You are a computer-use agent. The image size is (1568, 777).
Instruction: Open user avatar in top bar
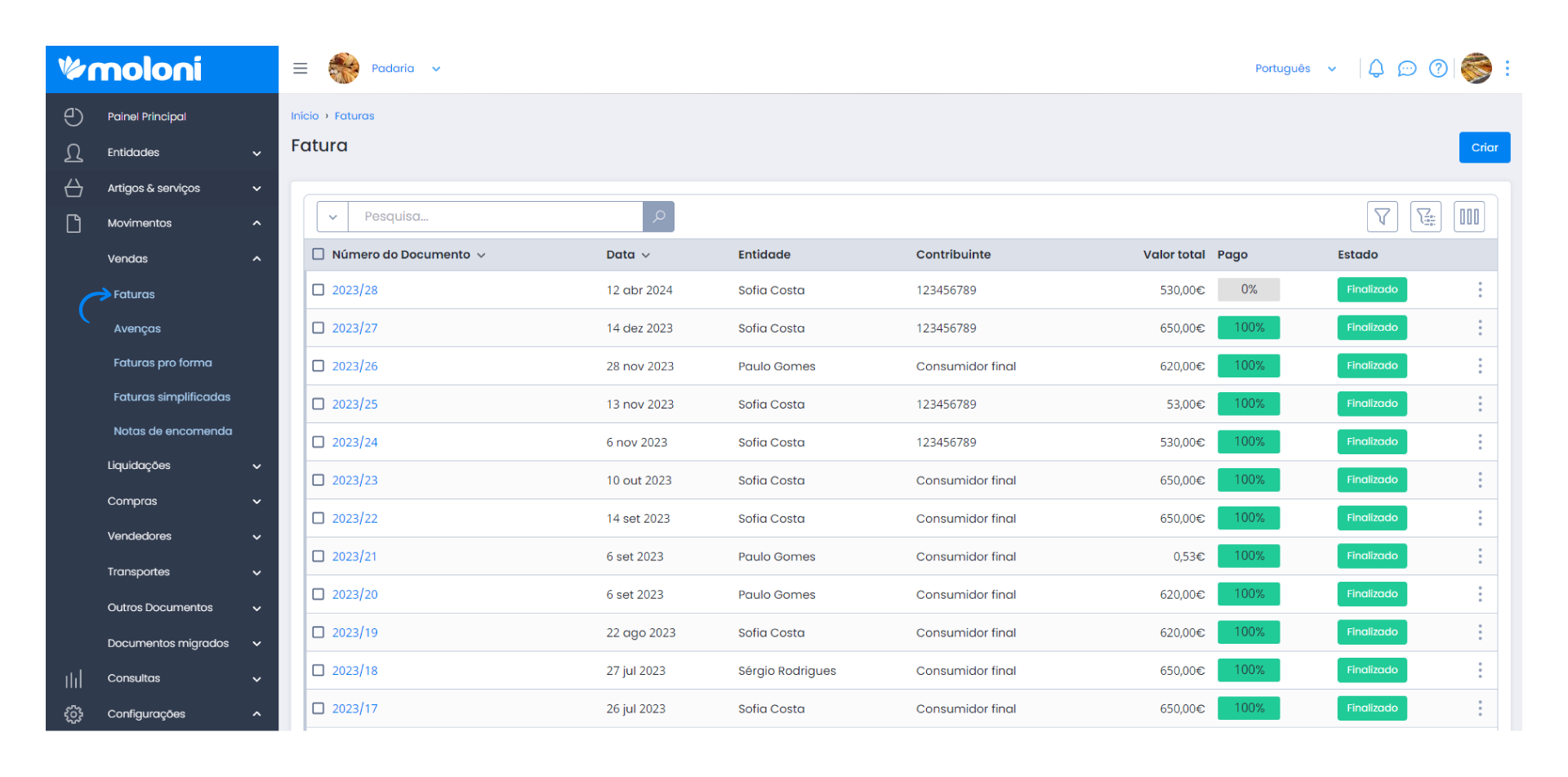pos(1477,69)
